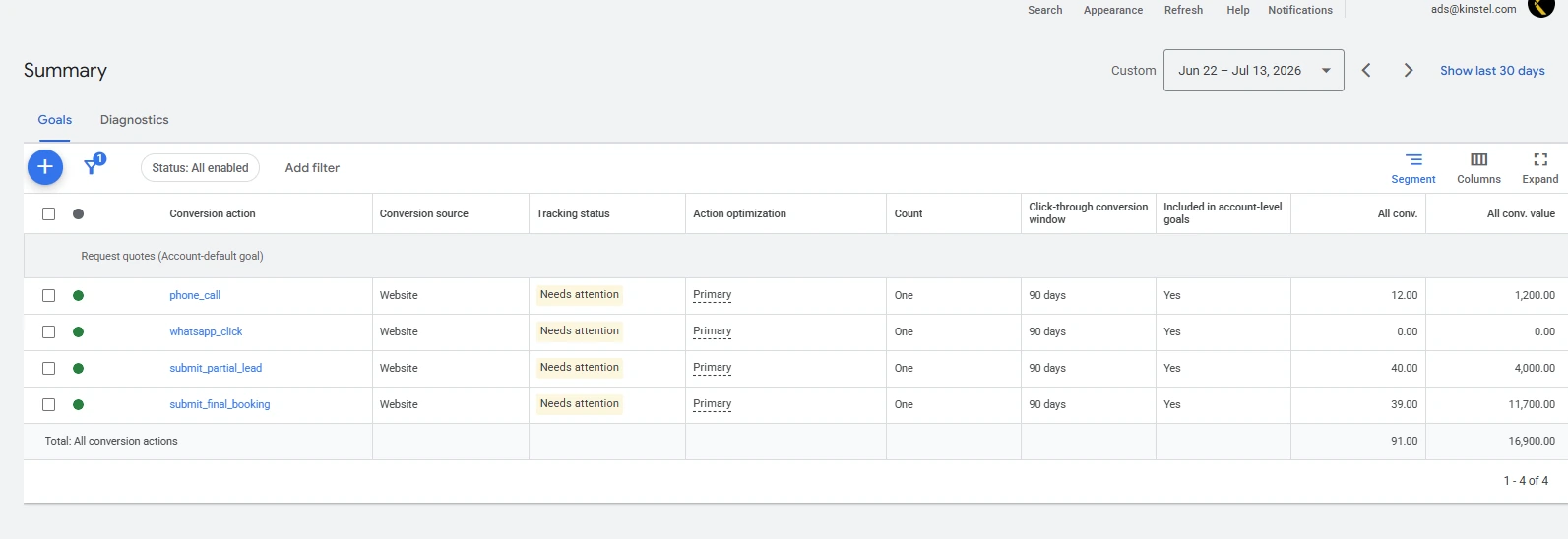Click green status dot for whatsapp_click
This screenshot has height=539, width=1568.
pos(78,331)
